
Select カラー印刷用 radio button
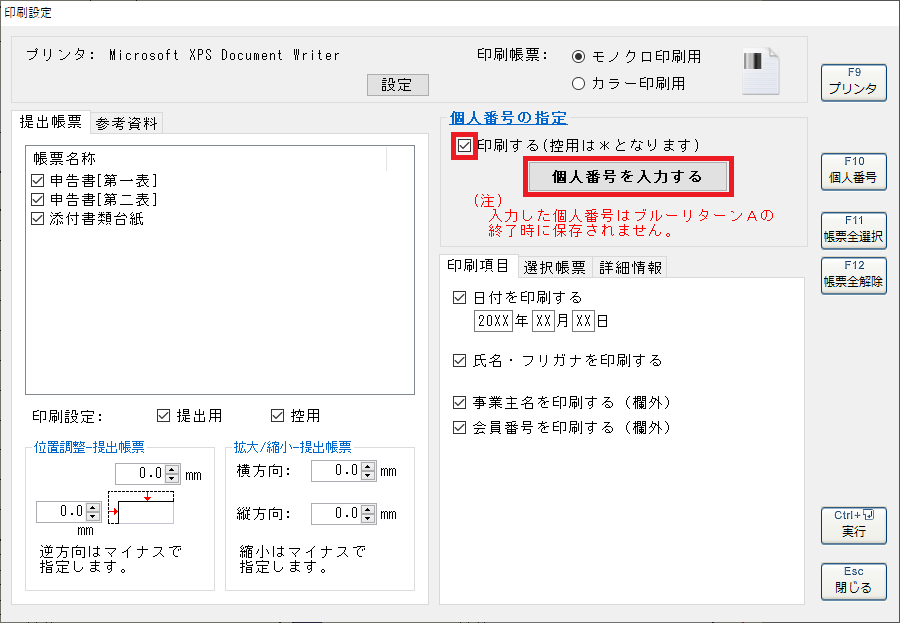579,84
